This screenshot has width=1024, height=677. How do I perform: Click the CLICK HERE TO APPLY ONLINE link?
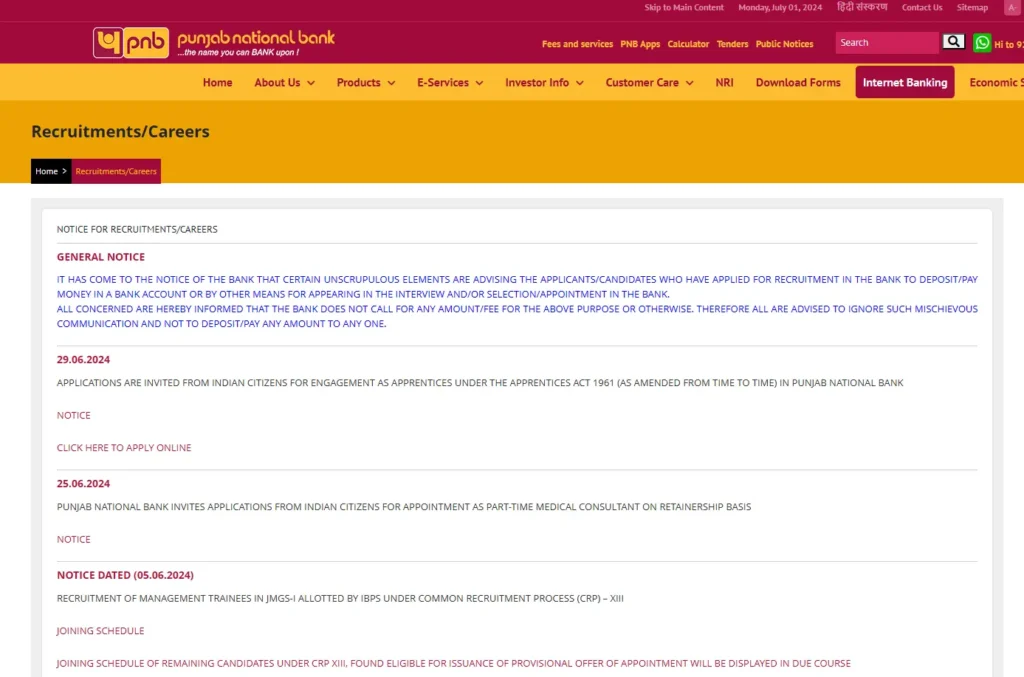[x=123, y=448]
